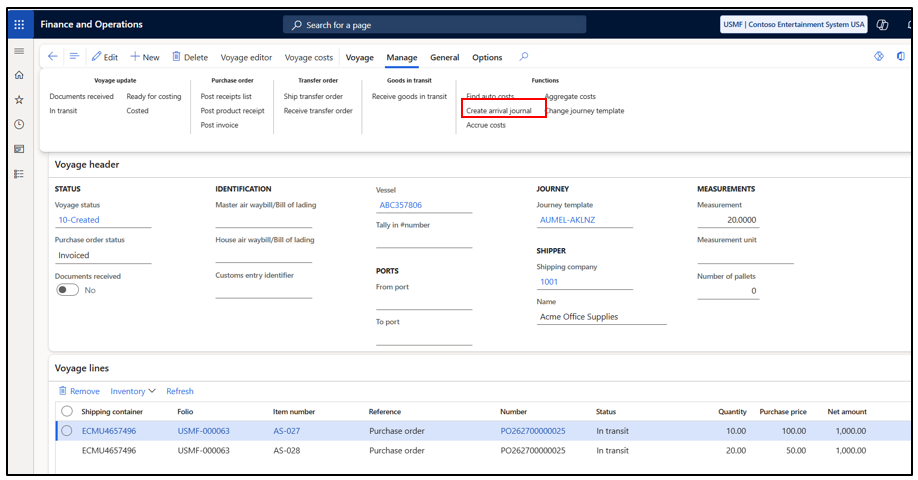Open the Copilot icon in the header

(882, 25)
